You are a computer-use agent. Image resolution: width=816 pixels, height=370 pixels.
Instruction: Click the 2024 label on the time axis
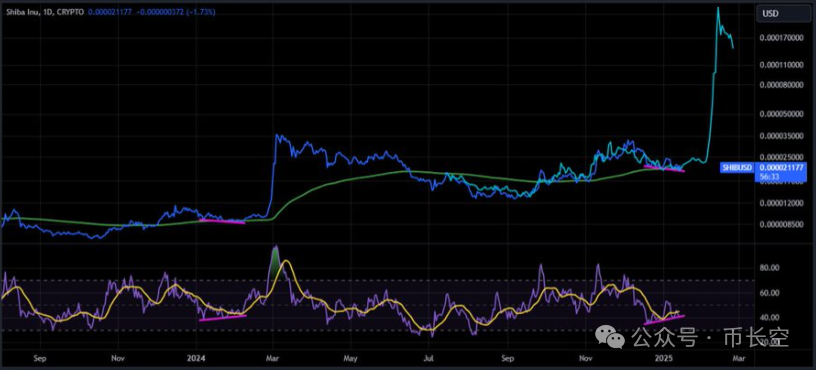click(196, 359)
